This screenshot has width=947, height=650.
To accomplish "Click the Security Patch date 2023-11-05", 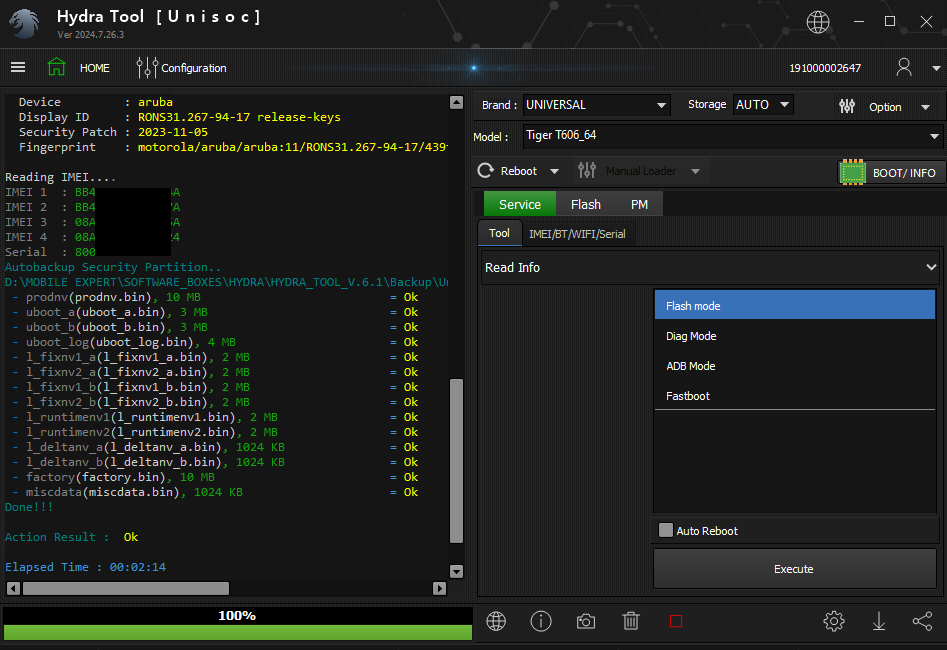I will tap(173, 132).
